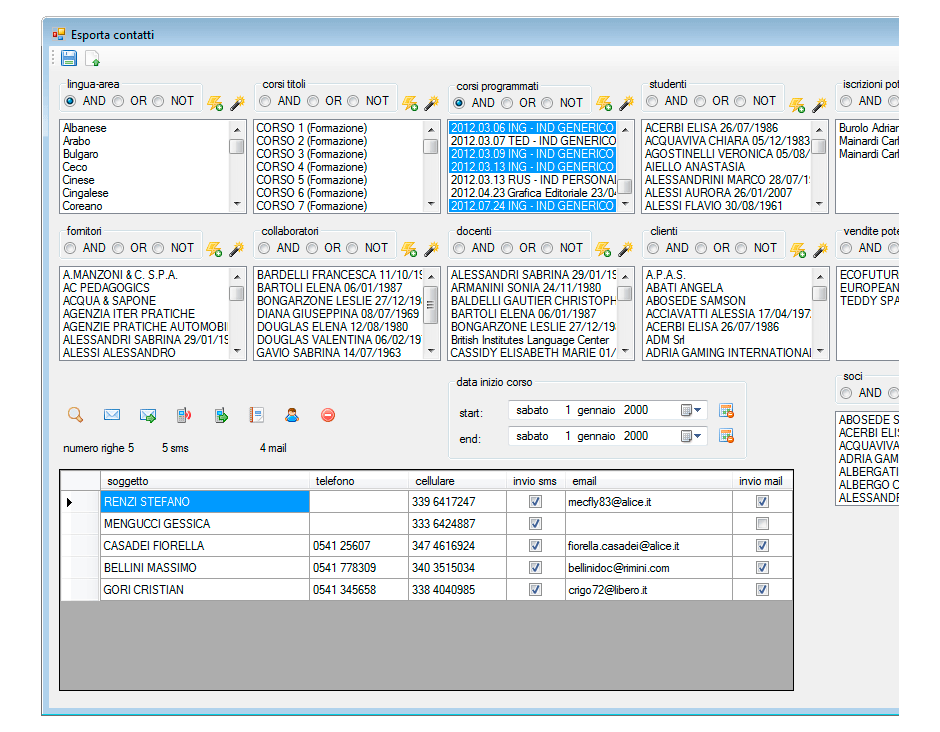Viewport: 940px width, 732px height.
Task: Click the person contact icon
Action: tap(292, 415)
